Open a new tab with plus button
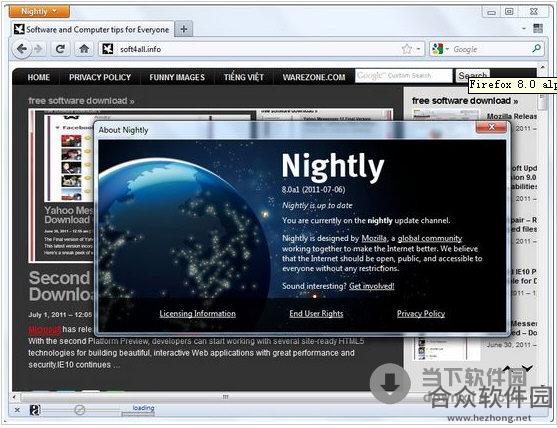The width and height of the screenshot is (557, 428). click(x=184, y=29)
